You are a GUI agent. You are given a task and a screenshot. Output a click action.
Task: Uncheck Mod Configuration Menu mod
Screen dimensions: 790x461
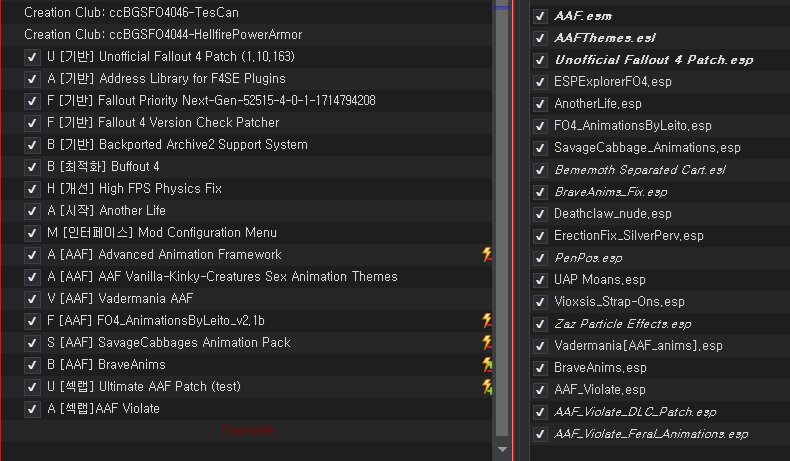(32, 233)
